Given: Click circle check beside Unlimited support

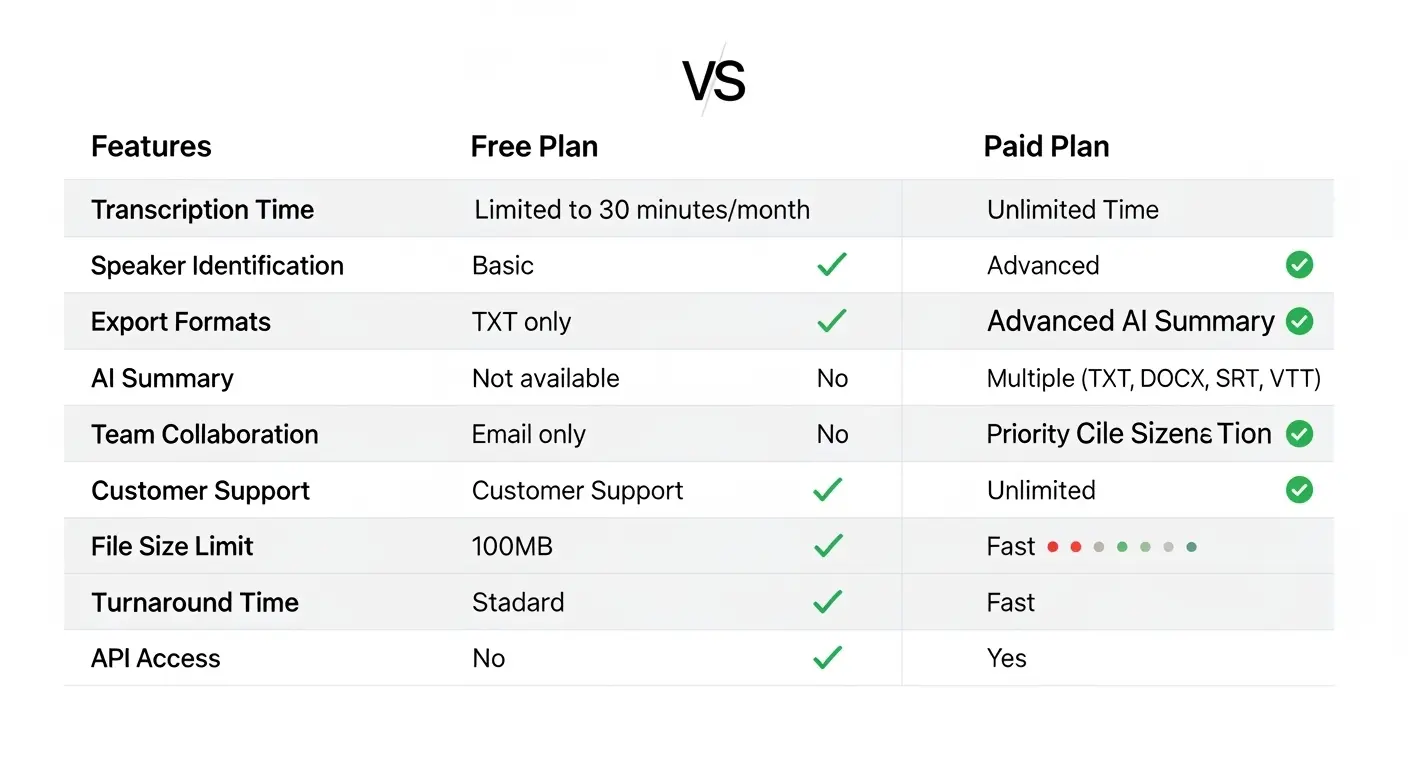Looking at the screenshot, I should pos(1299,490).
